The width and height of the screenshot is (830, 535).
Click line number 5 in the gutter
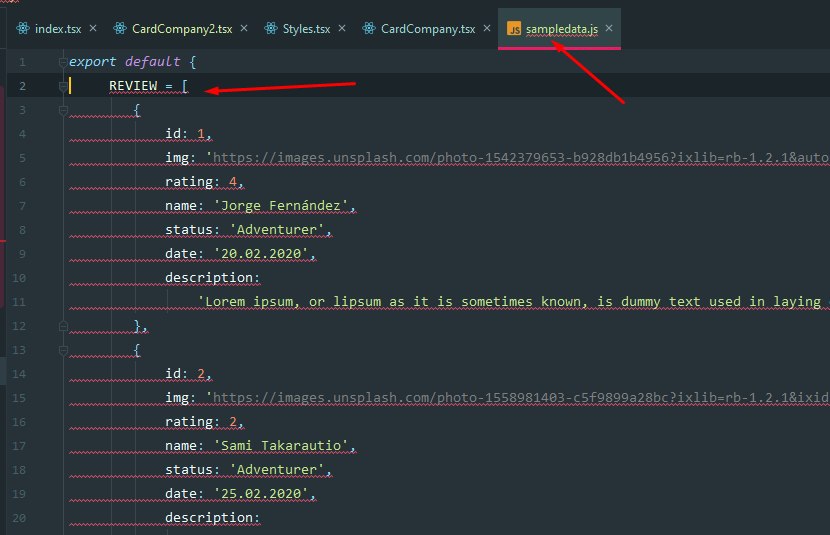pos(22,158)
